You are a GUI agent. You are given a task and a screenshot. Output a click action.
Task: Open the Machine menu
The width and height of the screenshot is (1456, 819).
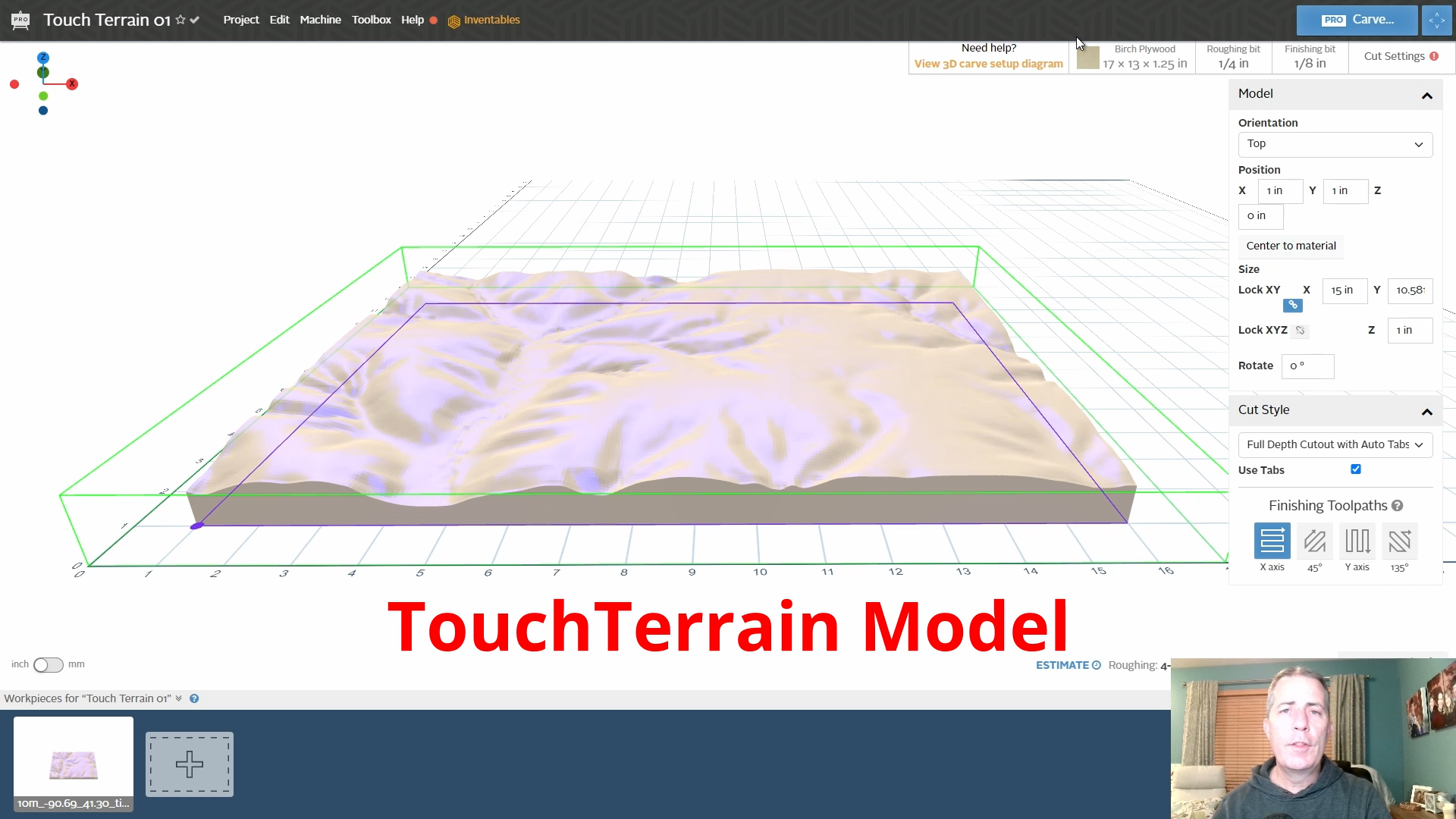tap(320, 20)
